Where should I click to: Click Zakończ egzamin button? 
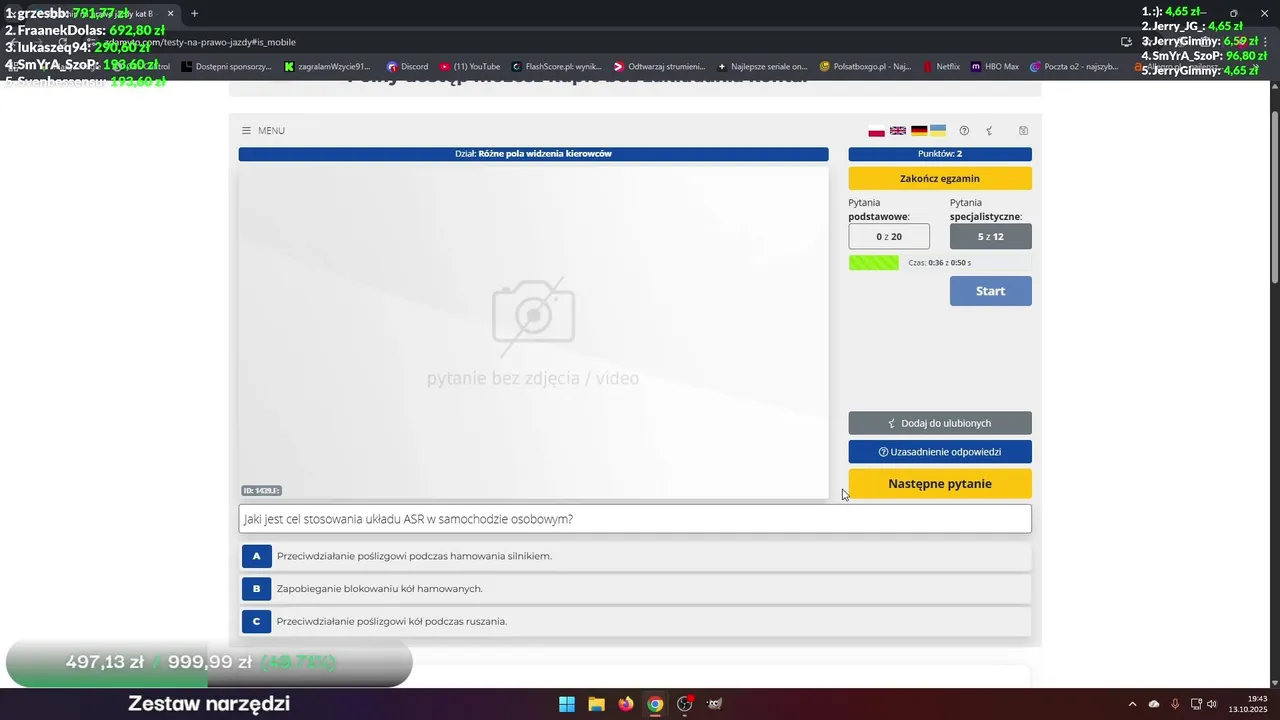click(x=940, y=178)
